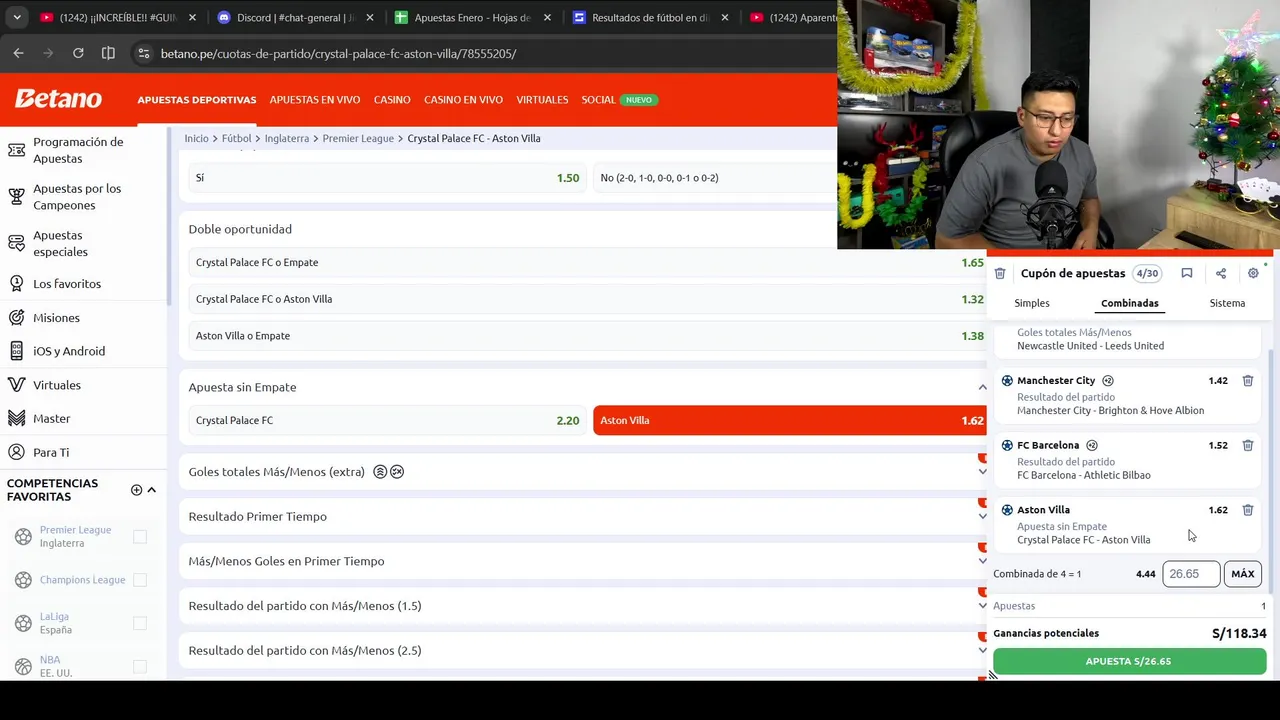Toggle the browser side panel icon

coord(108,53)
